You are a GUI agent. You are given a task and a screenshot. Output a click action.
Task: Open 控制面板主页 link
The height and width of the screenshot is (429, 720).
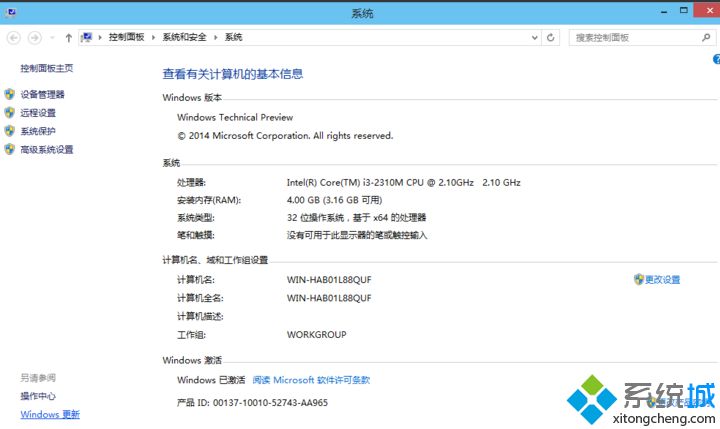(47, 68)
